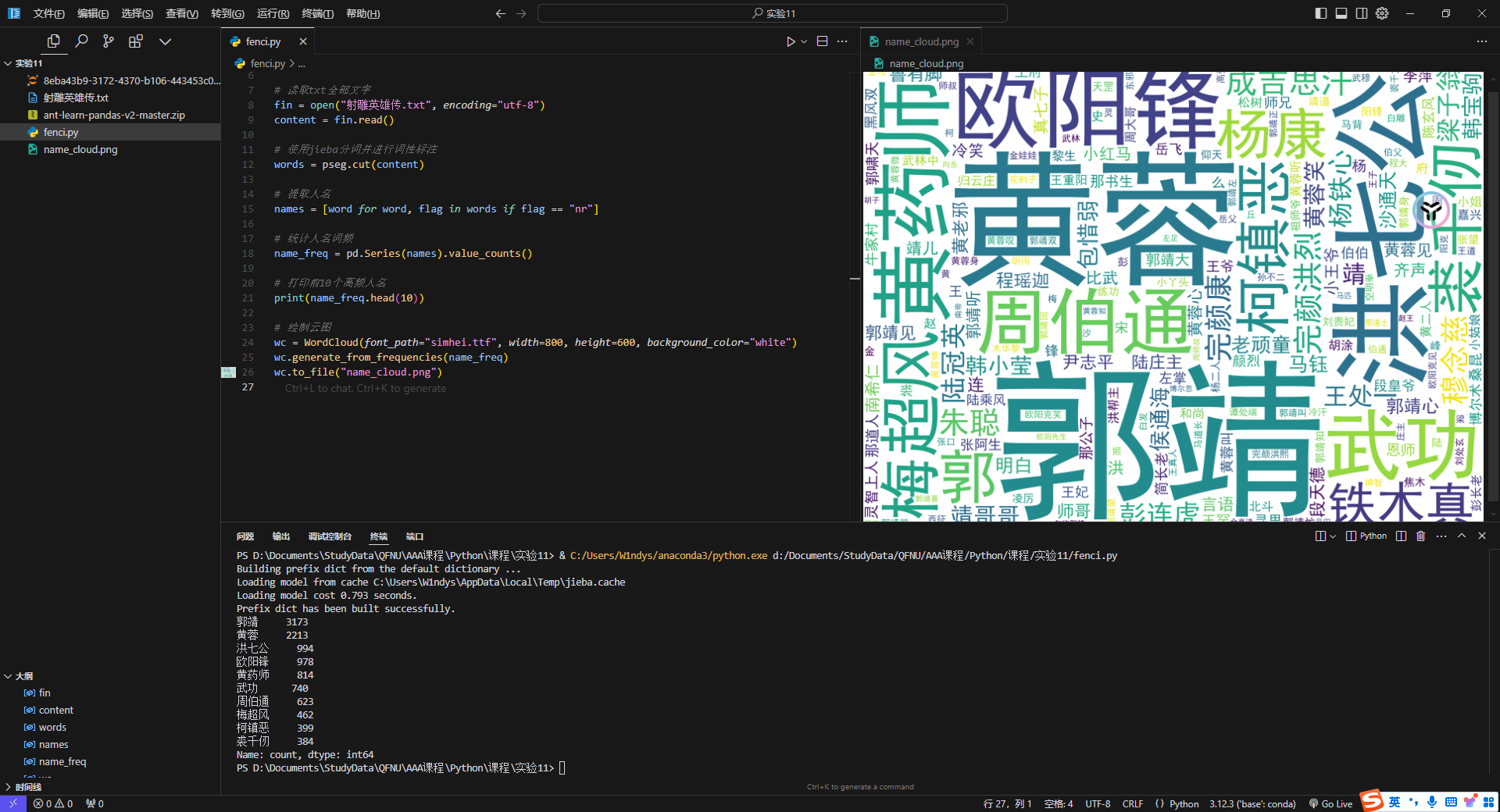Switch to the 输出 panel tab
Image resolution: width=1500 pixels, height=812 pixels.
281,536
